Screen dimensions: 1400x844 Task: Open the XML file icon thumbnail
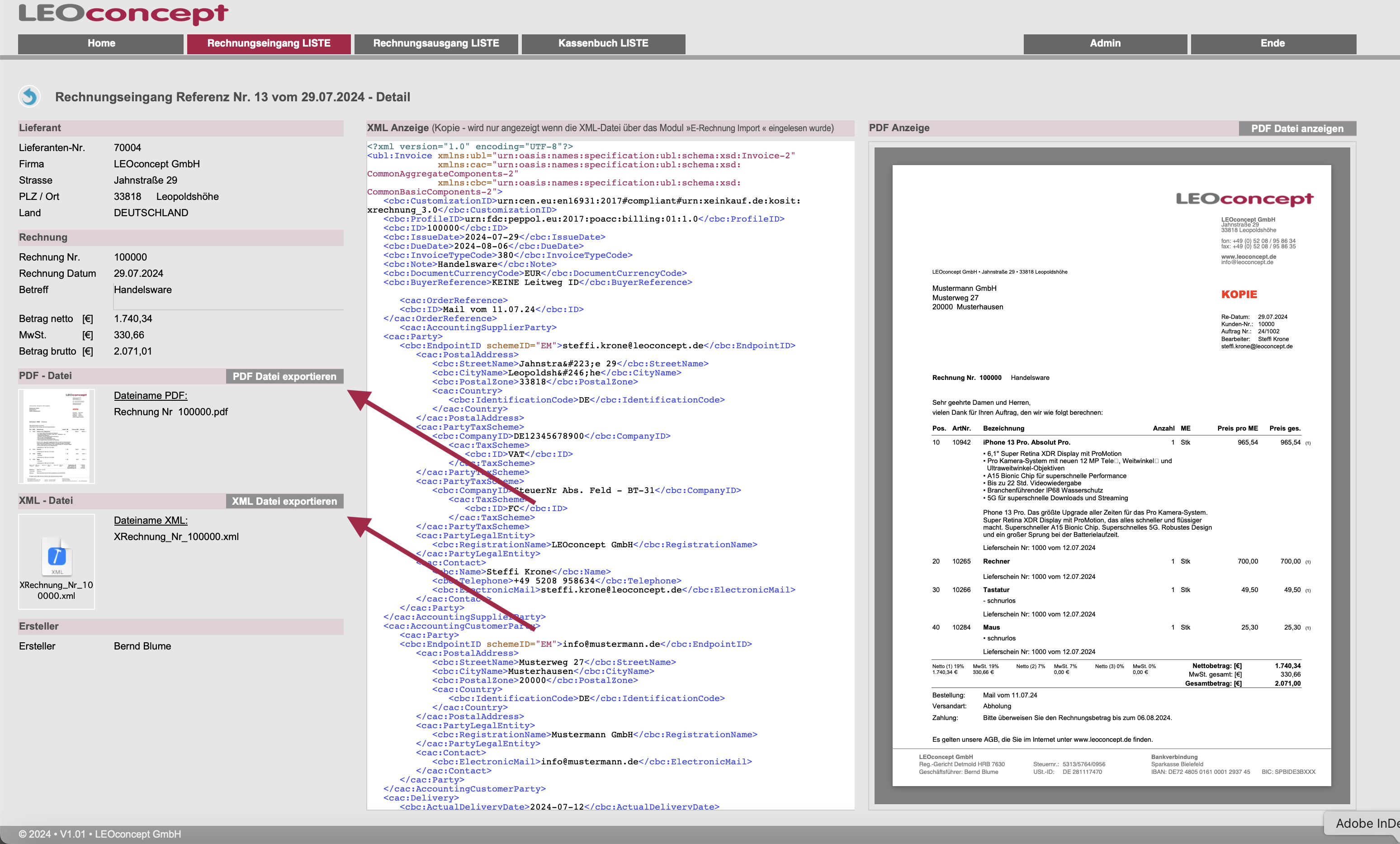tap(56, 561)
